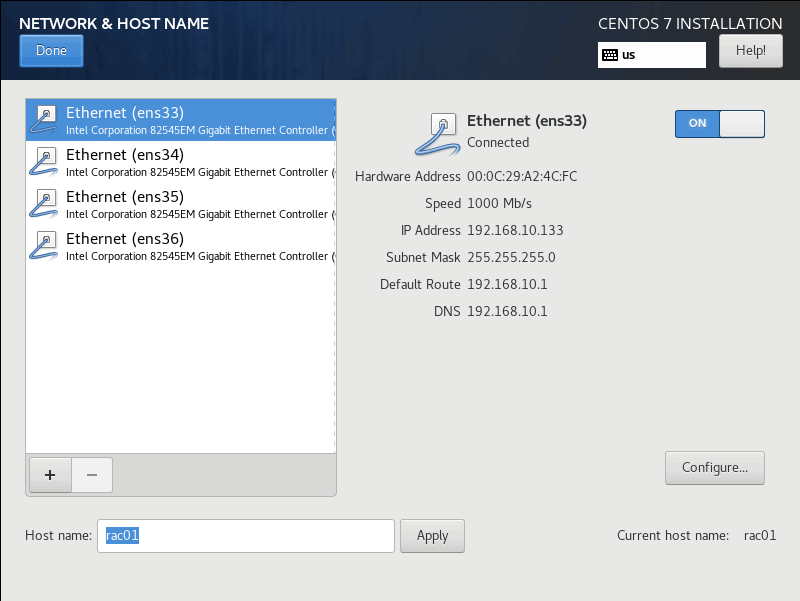The image size is (800, 601).
Task: Click the ens35 network cable icon
Action: 43,204
